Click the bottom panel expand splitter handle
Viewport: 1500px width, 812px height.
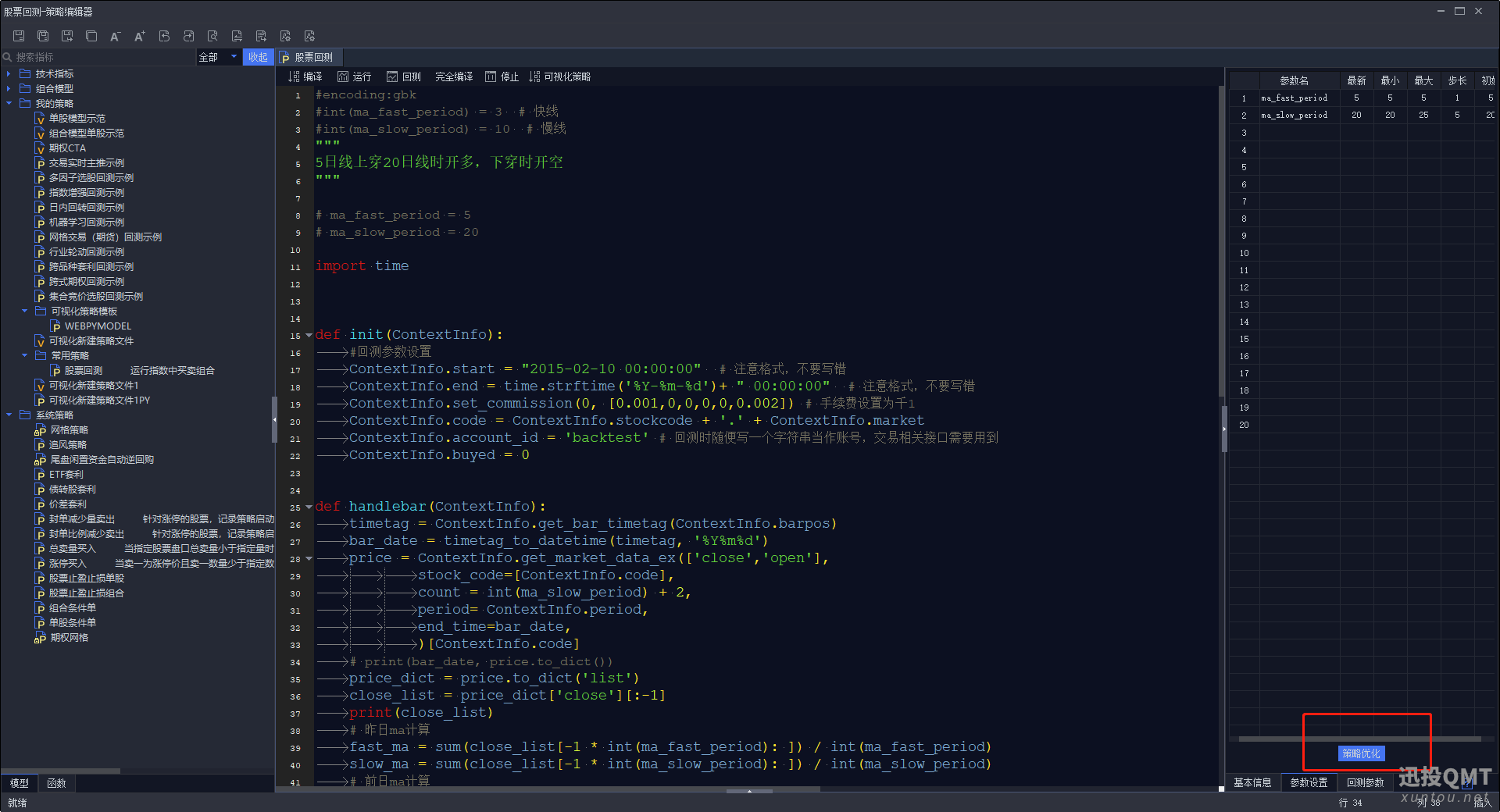[x=749, y=790]
